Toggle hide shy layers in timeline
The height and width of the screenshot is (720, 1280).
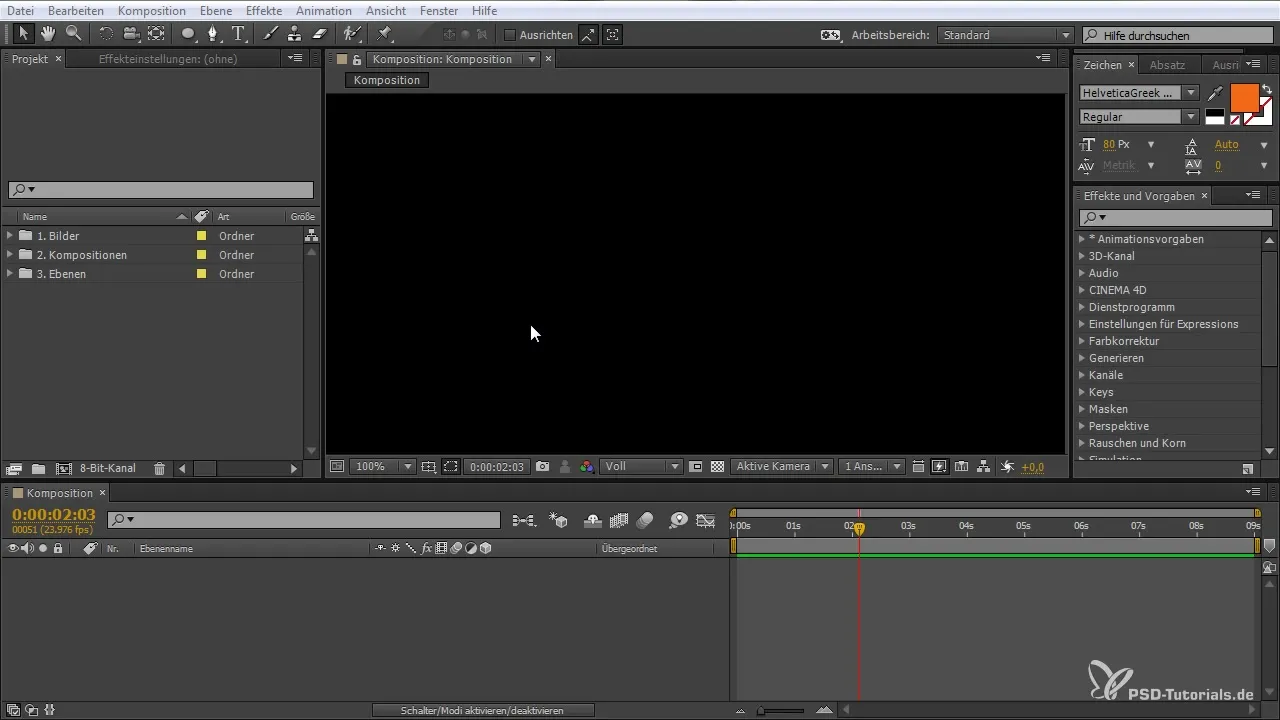tap(592, 520)
